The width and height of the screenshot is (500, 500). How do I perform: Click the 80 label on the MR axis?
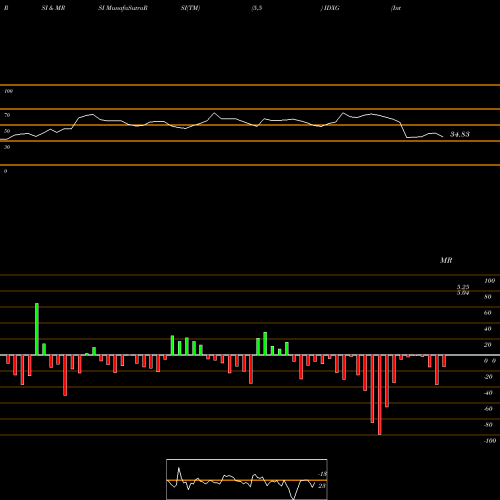tap(488, 297)
